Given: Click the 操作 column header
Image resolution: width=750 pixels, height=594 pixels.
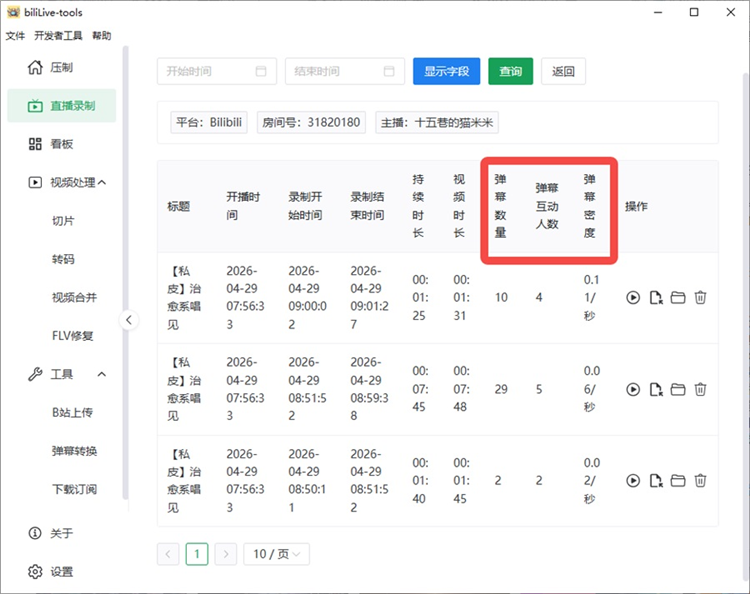Looking at the screenshot, I should pyautogui.click(x=636, y=206).
